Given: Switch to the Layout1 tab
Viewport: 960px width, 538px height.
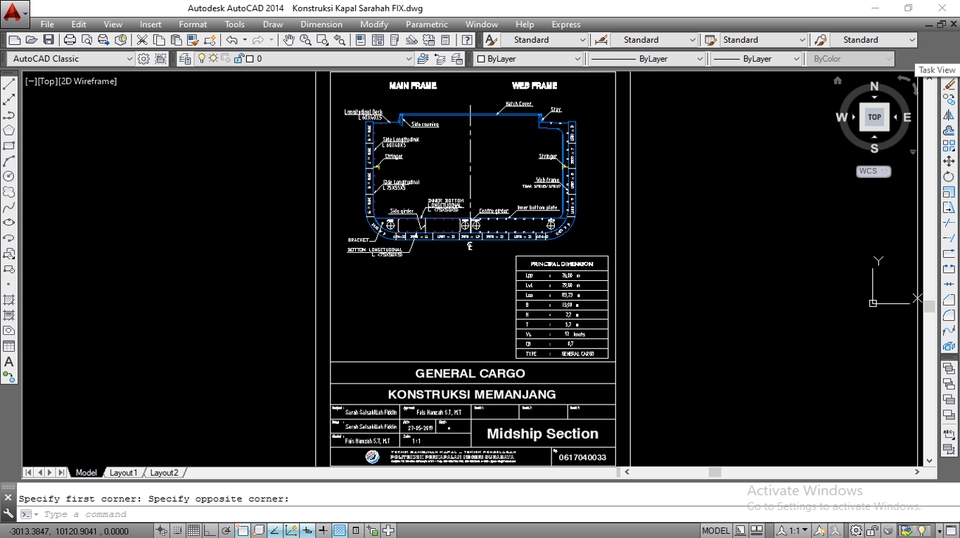Looking at the screenshot, I should click(x=123, y=473).
